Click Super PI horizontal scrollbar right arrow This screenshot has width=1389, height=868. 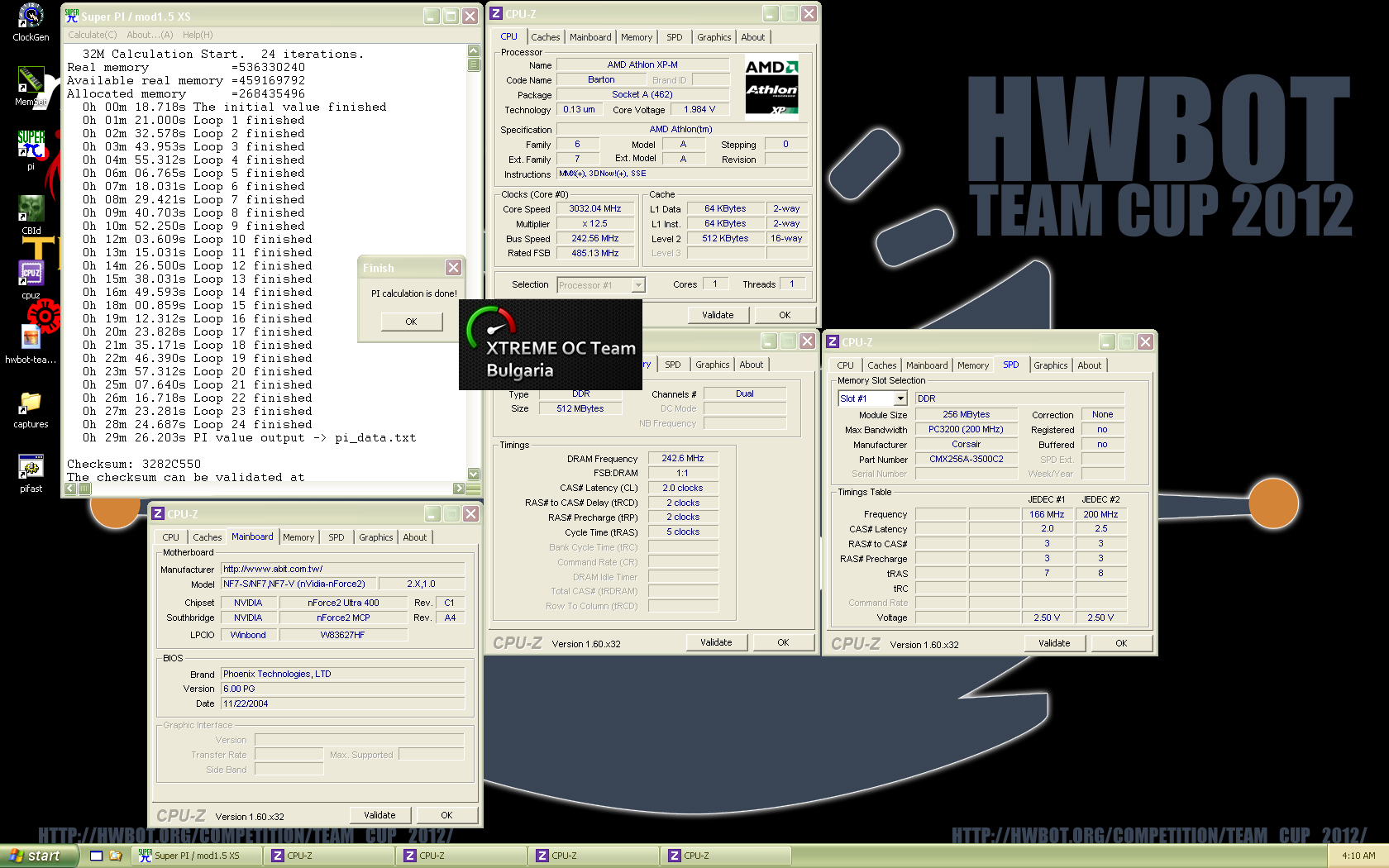459,489
